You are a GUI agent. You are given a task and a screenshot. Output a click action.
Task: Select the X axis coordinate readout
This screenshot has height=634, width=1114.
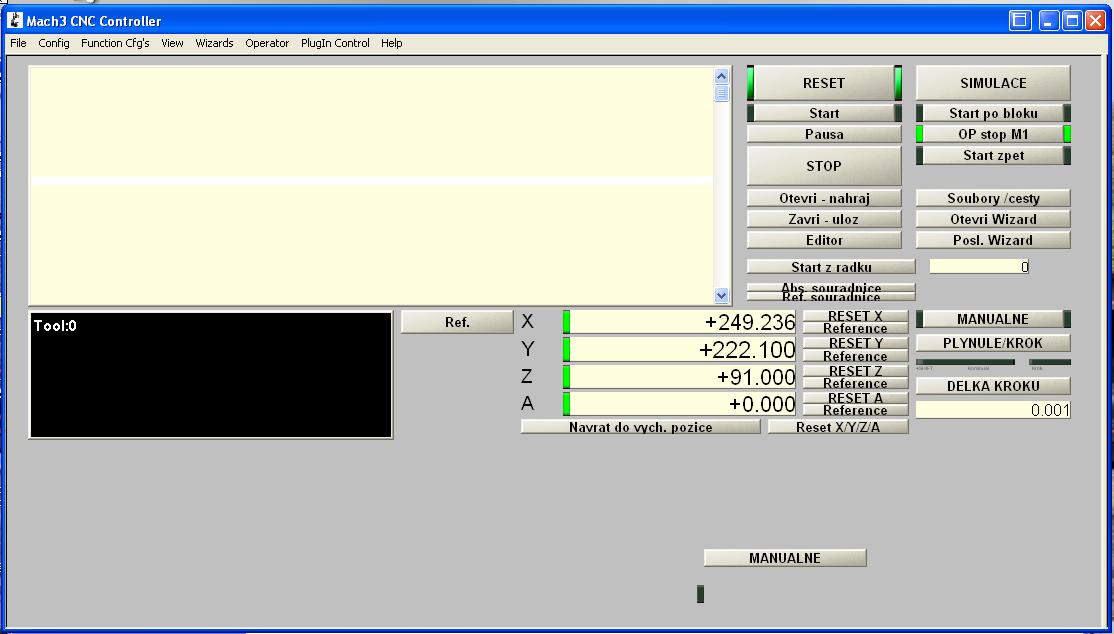point(682,322)
